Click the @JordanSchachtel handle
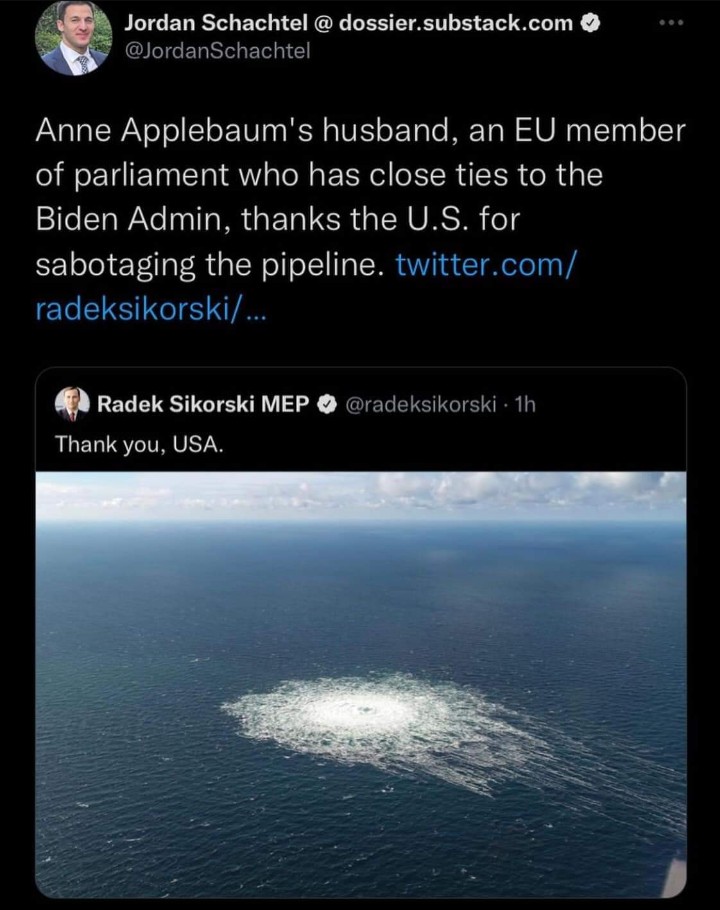This screenshot has height=910, width=720. coord(217,51)
